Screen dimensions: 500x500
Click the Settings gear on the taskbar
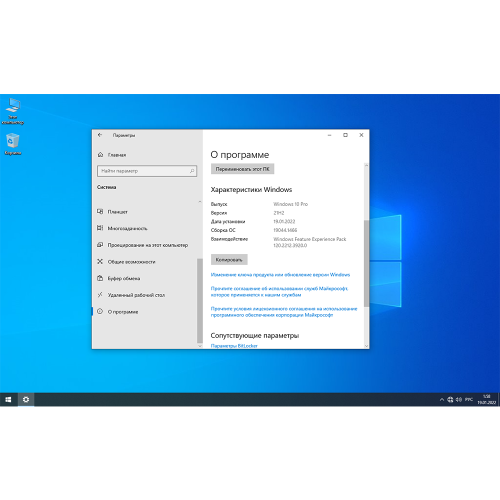pos(26,399)
